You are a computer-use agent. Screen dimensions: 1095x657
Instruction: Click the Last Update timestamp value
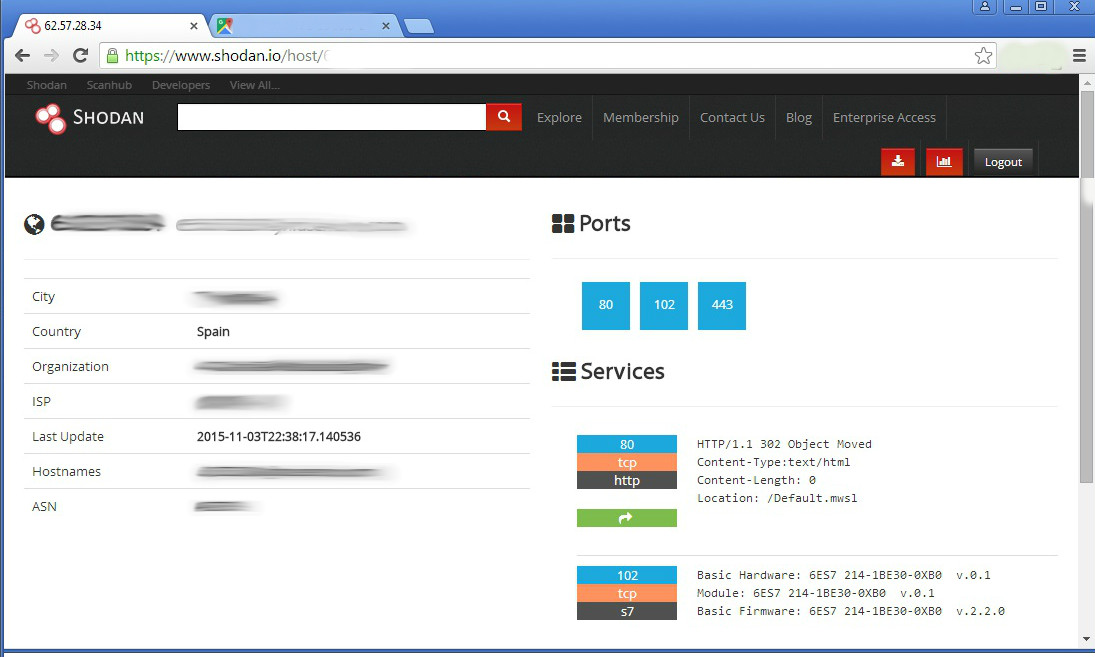click(279, 436)
